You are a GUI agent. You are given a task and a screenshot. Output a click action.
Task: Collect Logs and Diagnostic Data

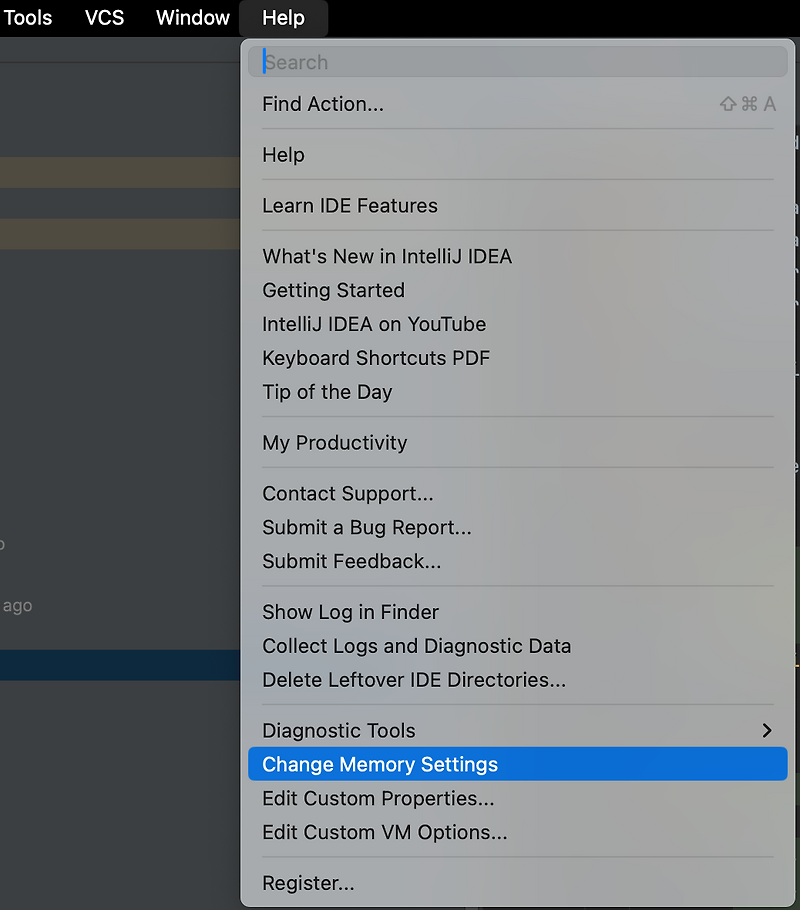[x=416, y=646]
